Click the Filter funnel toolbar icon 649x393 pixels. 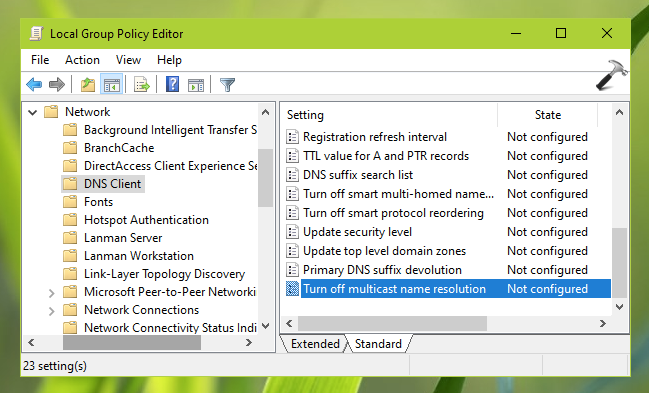coord(227,85)
